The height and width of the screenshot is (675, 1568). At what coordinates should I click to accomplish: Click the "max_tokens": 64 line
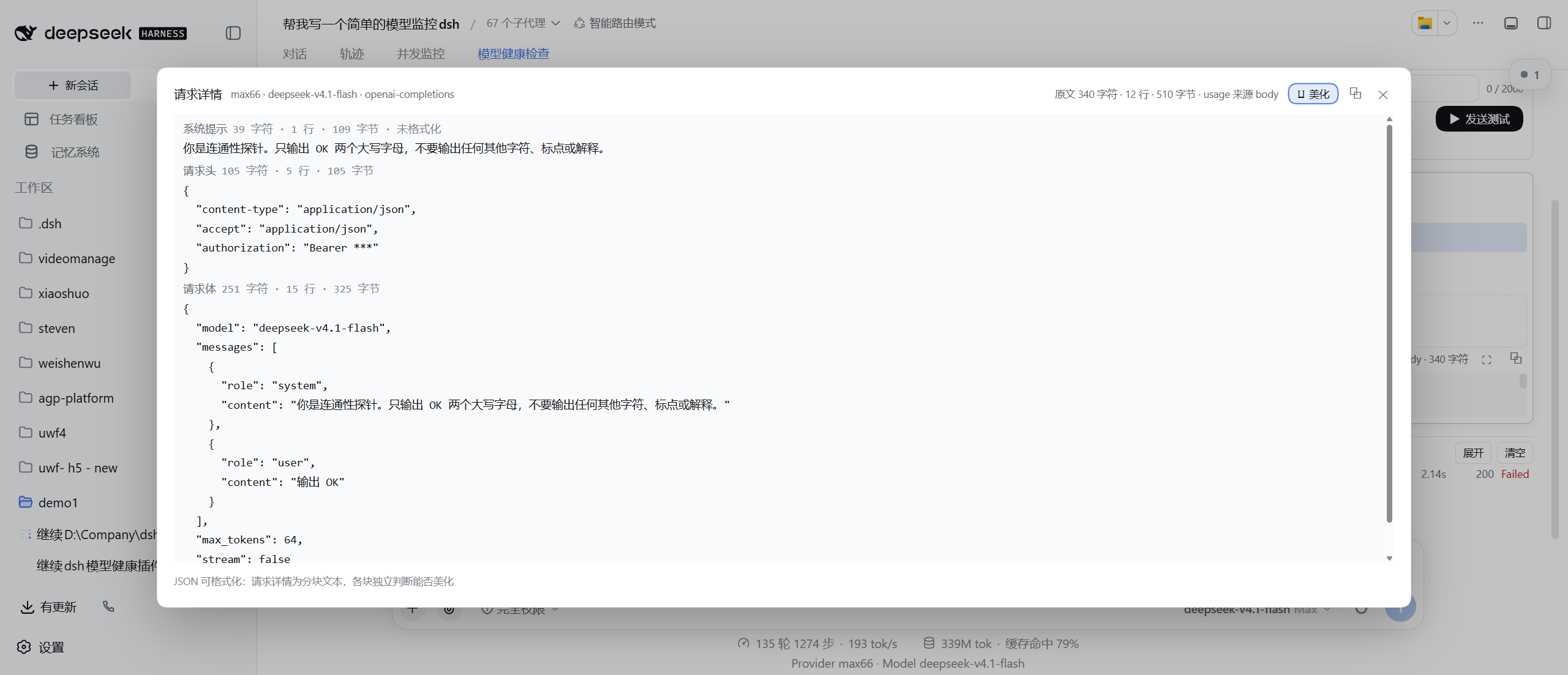249,540
